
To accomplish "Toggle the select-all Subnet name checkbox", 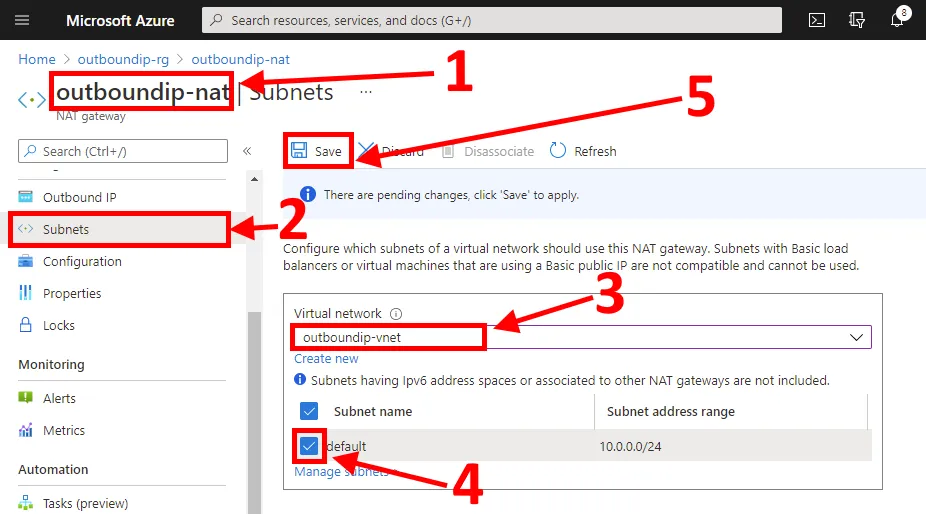I will (309, 411).
